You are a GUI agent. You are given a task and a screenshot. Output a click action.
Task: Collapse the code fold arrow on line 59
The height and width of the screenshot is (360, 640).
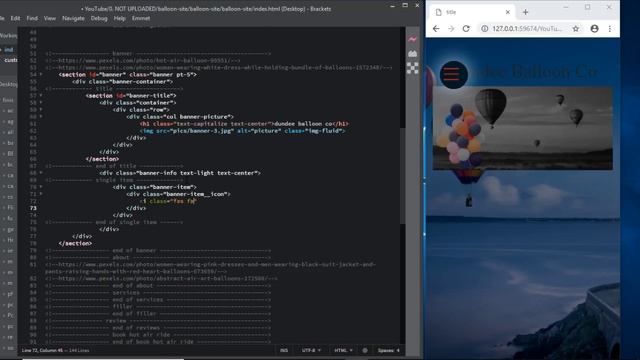coord(41,109)
